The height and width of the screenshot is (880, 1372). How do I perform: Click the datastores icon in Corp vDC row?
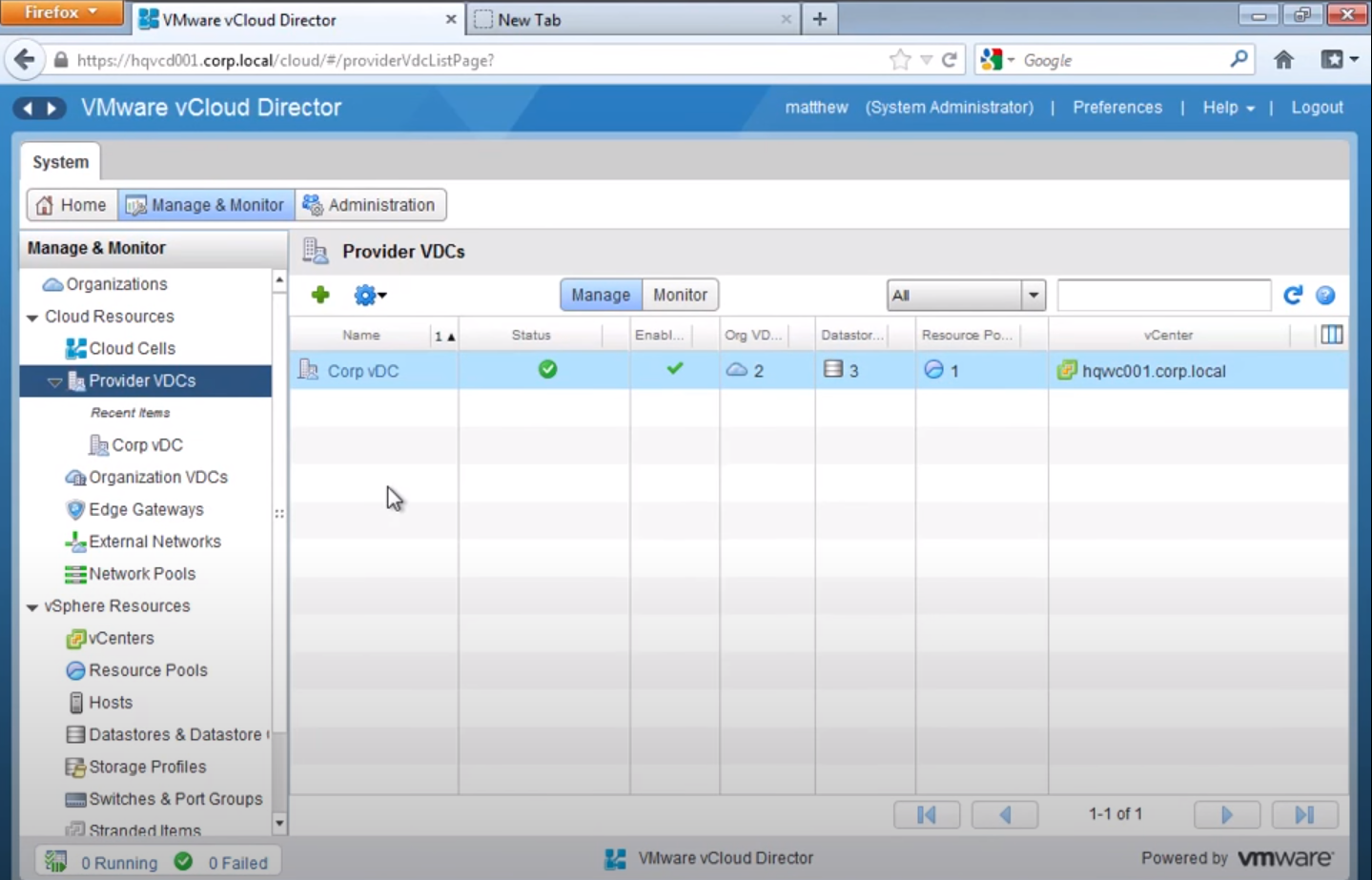tap(833, 369)
